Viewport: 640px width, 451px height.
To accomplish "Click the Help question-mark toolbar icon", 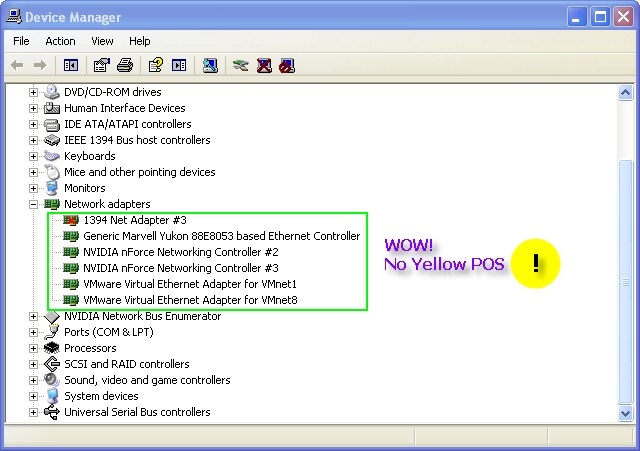I will [x=156, y=65].
